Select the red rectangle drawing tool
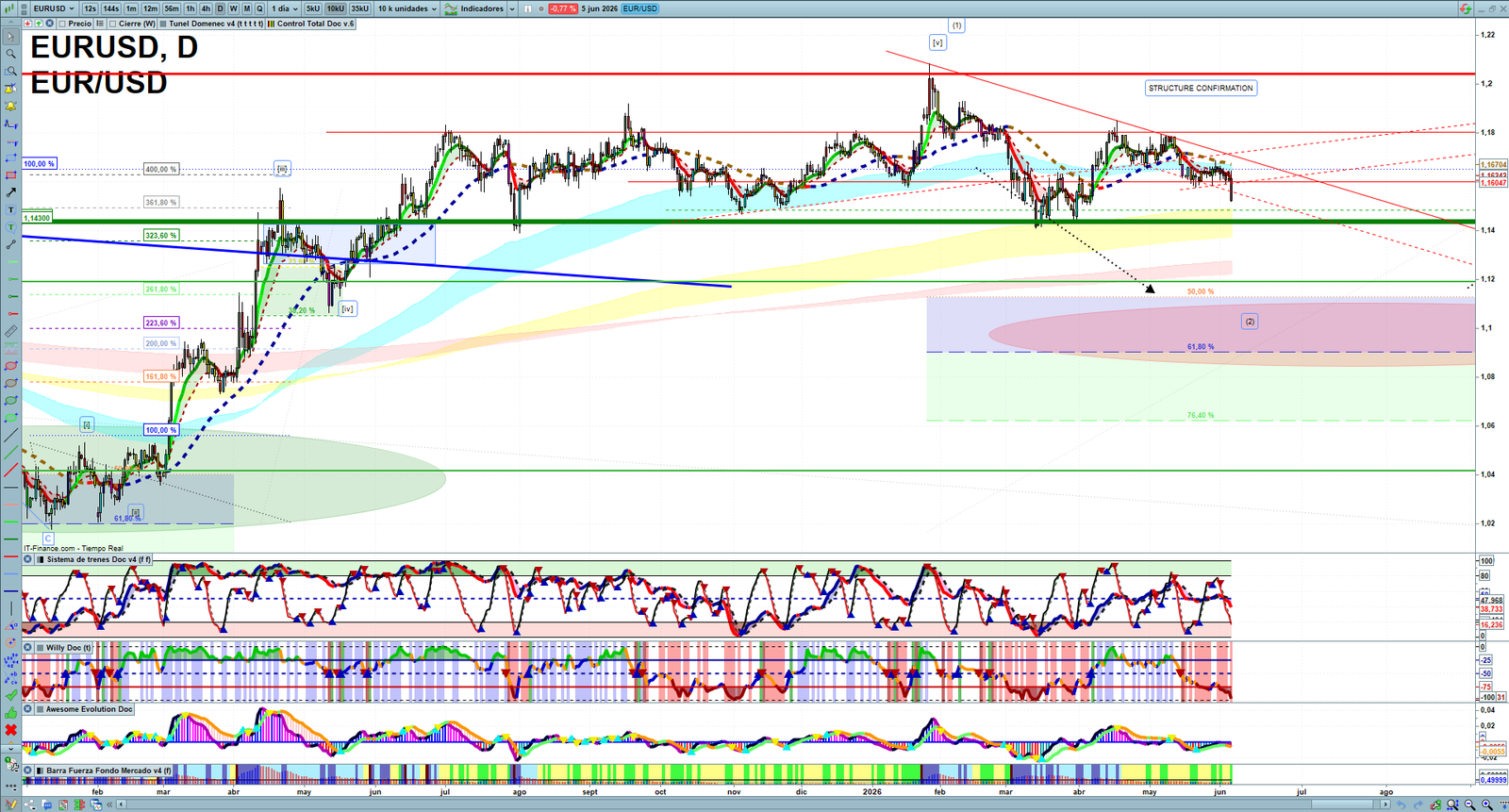1509x812 pixels. (x=10, y=175)
